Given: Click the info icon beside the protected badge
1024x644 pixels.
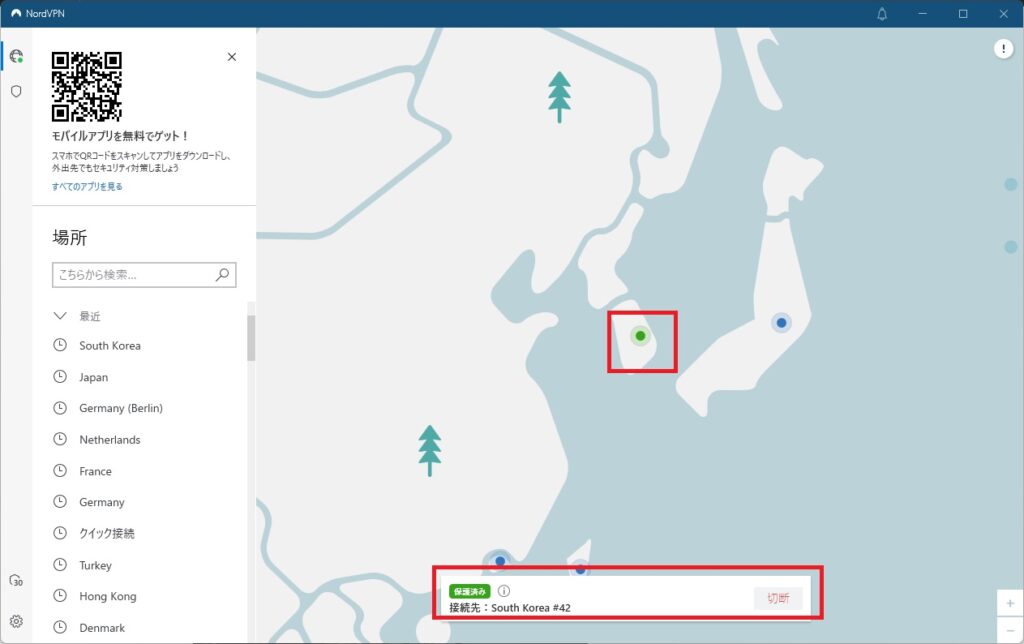Looking at the screenshot, I should 504,591.
